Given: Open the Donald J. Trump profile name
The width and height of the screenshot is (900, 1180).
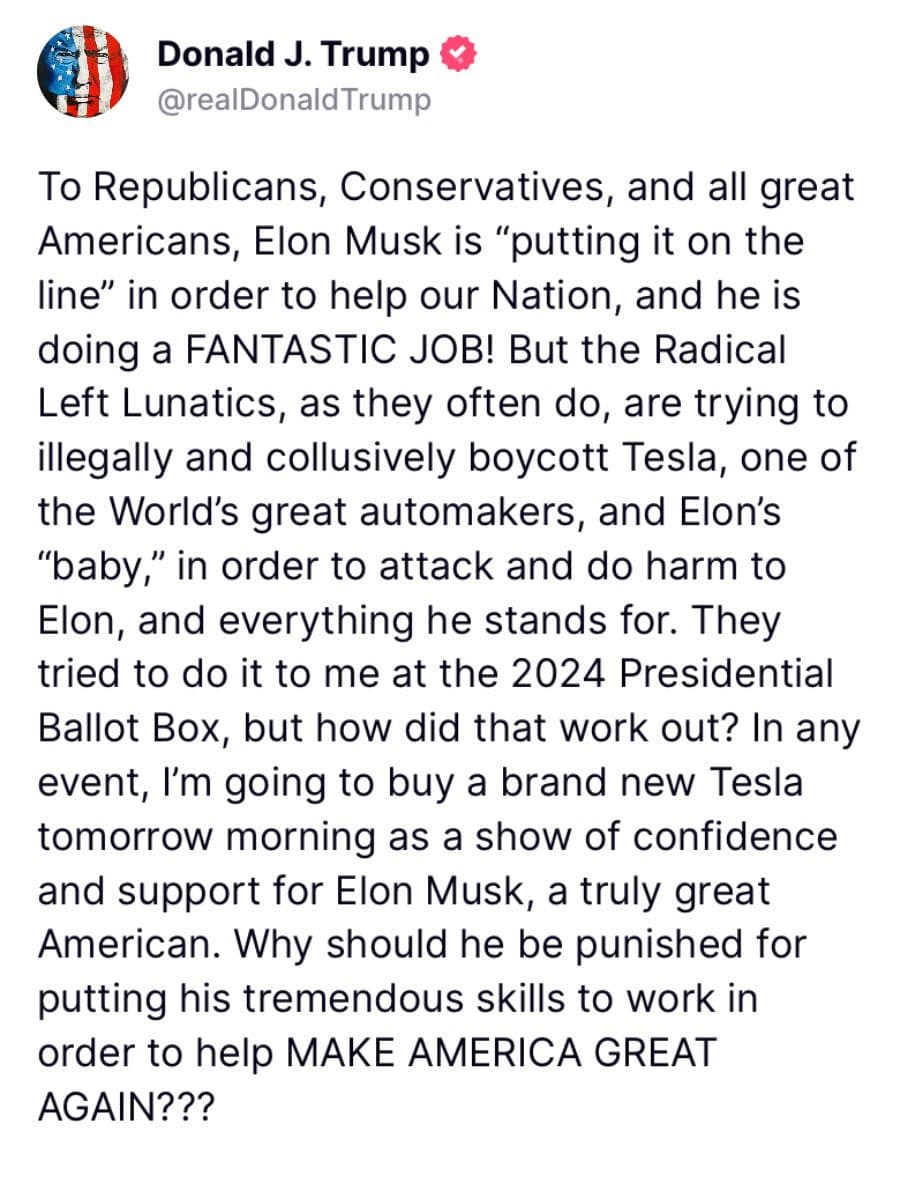Looking at the screenshot, I should pyautogui.click(x=292, y=55).
